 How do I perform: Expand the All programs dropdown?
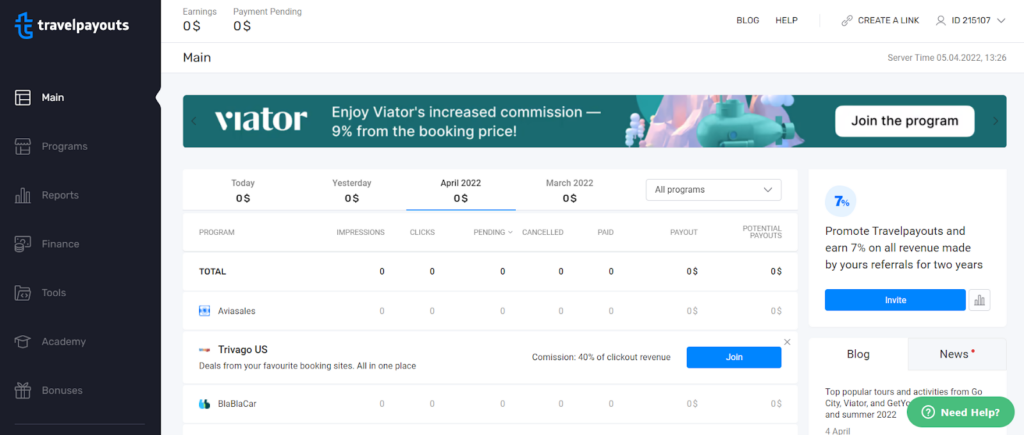coord(713,190)
